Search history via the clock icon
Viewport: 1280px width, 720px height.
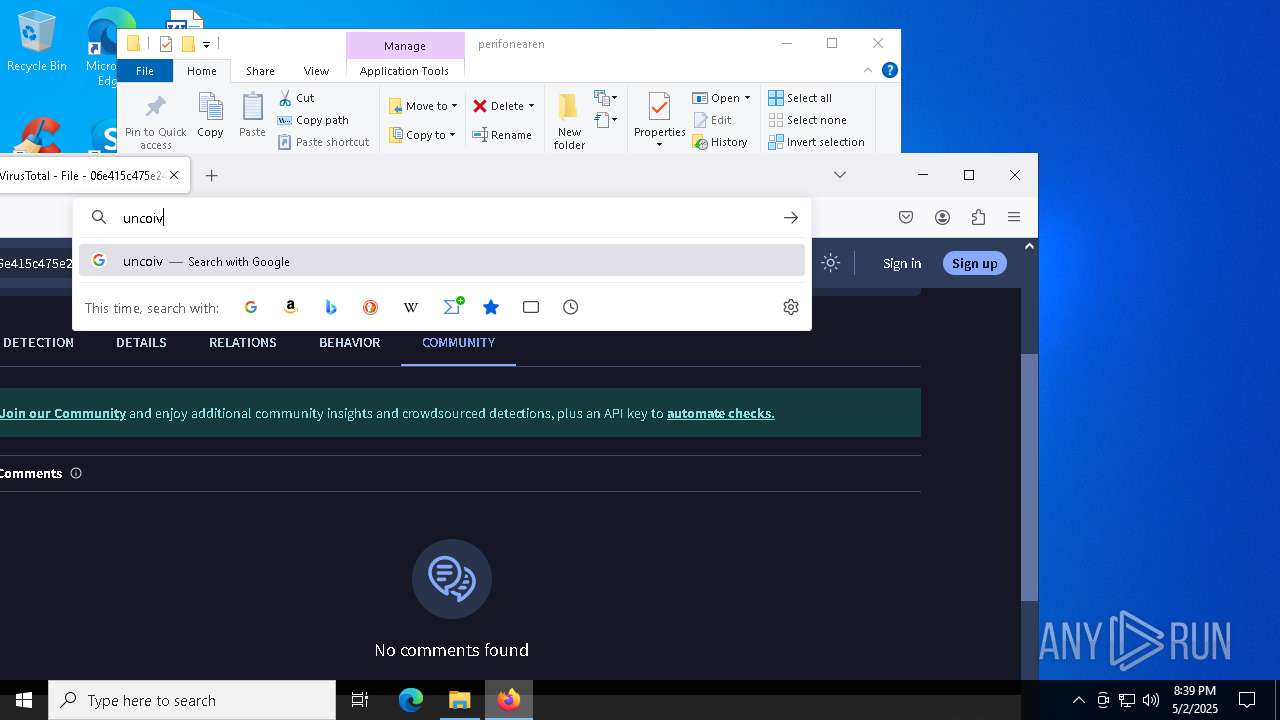(x=571, y=307)
